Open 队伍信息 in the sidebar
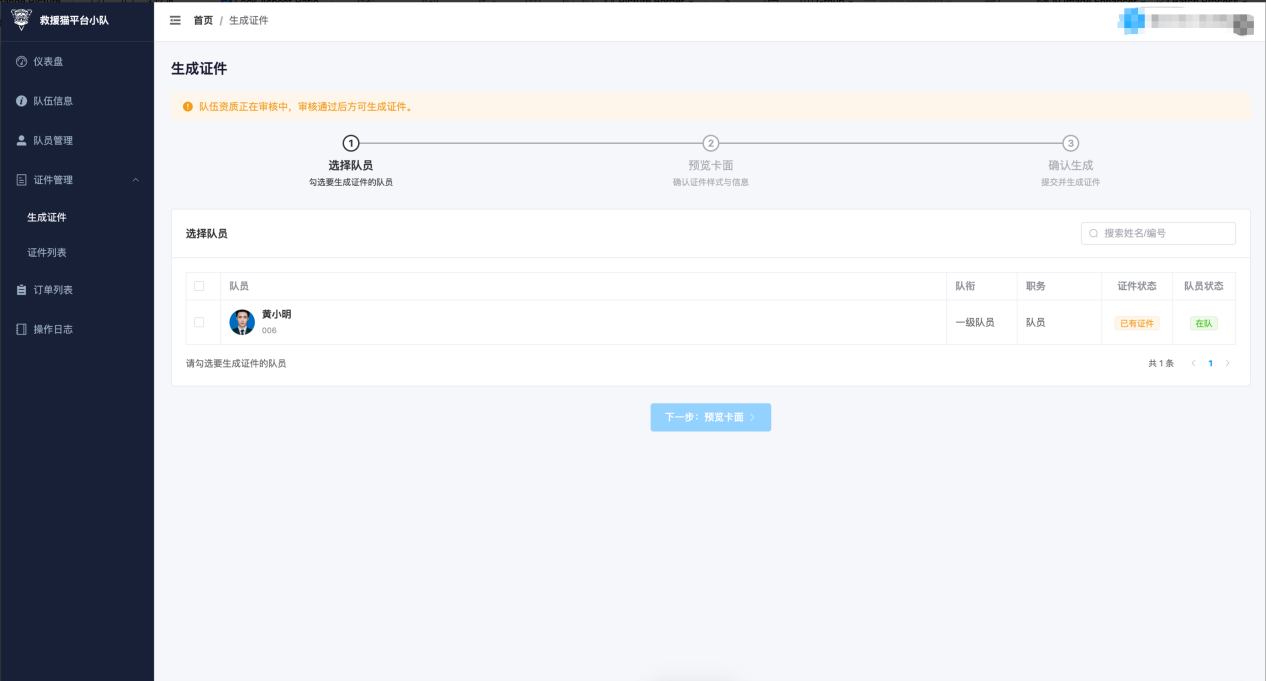Image resolution: width=1266 pixels, height=681 pixels. pos(52,101)
